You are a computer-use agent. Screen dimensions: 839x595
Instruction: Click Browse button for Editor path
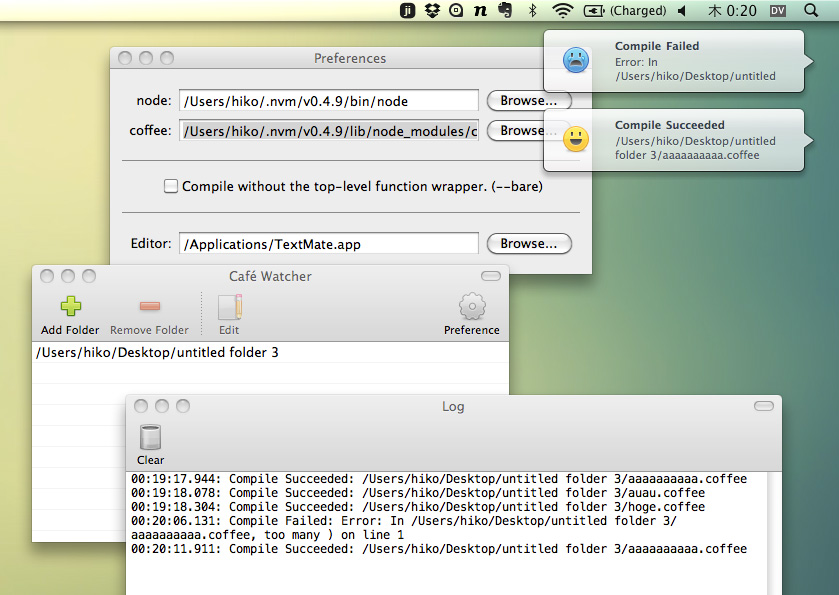point(529,244)
